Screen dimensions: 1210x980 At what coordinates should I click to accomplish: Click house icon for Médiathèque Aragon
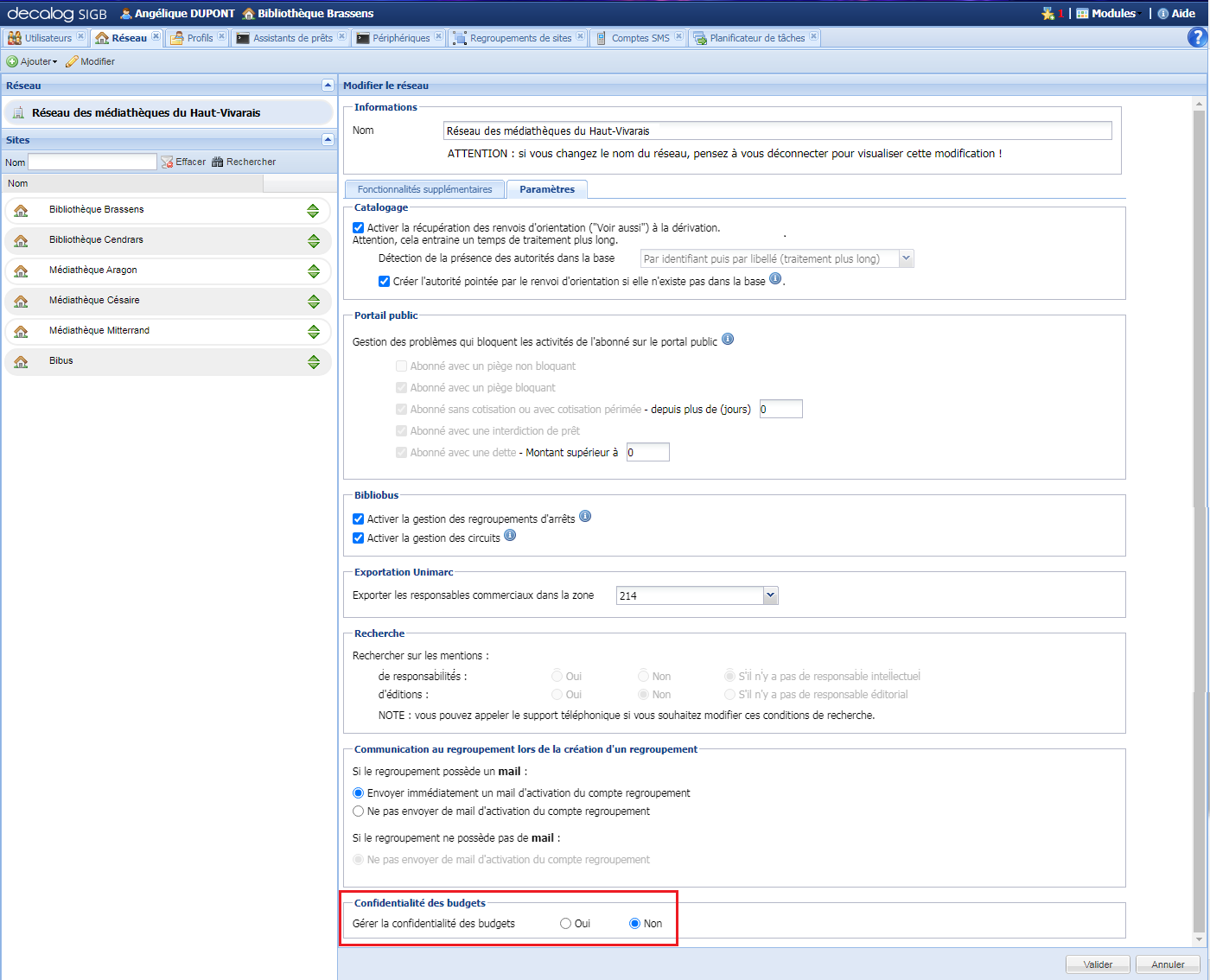click(x=21, y=270)
